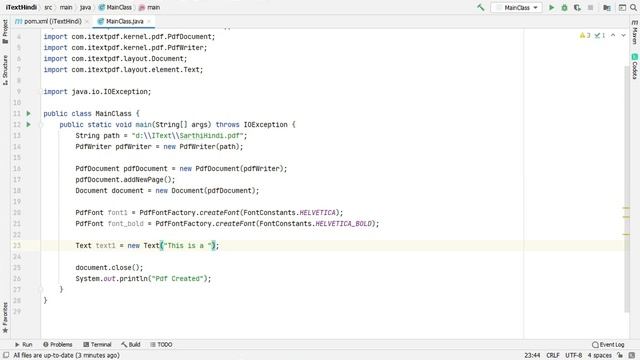
Task: Run MainClass with the green play button
Action: (x=551, y=7)
